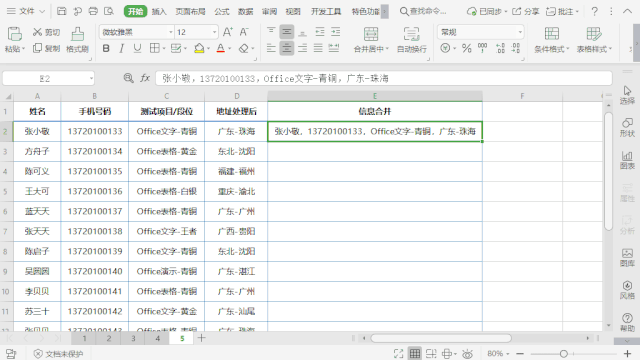Toggle Underline formatting
This screenshot has width=640, height=360.
pyautogui.click(x=138, y=48)
